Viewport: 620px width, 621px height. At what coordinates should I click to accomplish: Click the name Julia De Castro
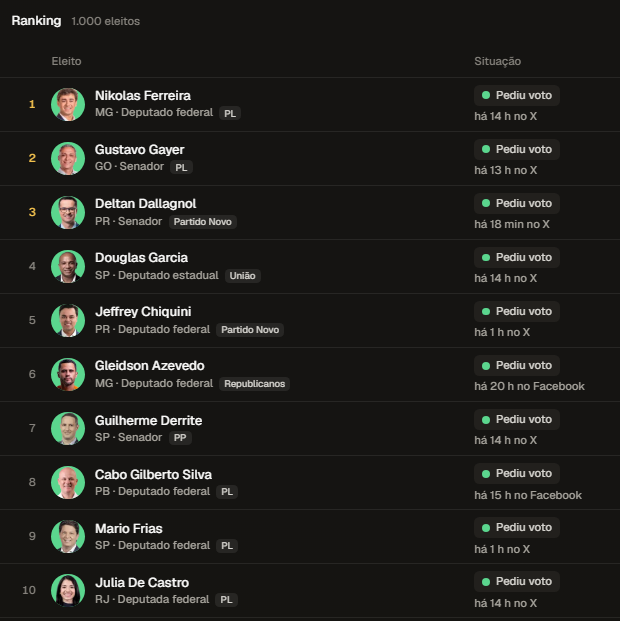(142, 583)
